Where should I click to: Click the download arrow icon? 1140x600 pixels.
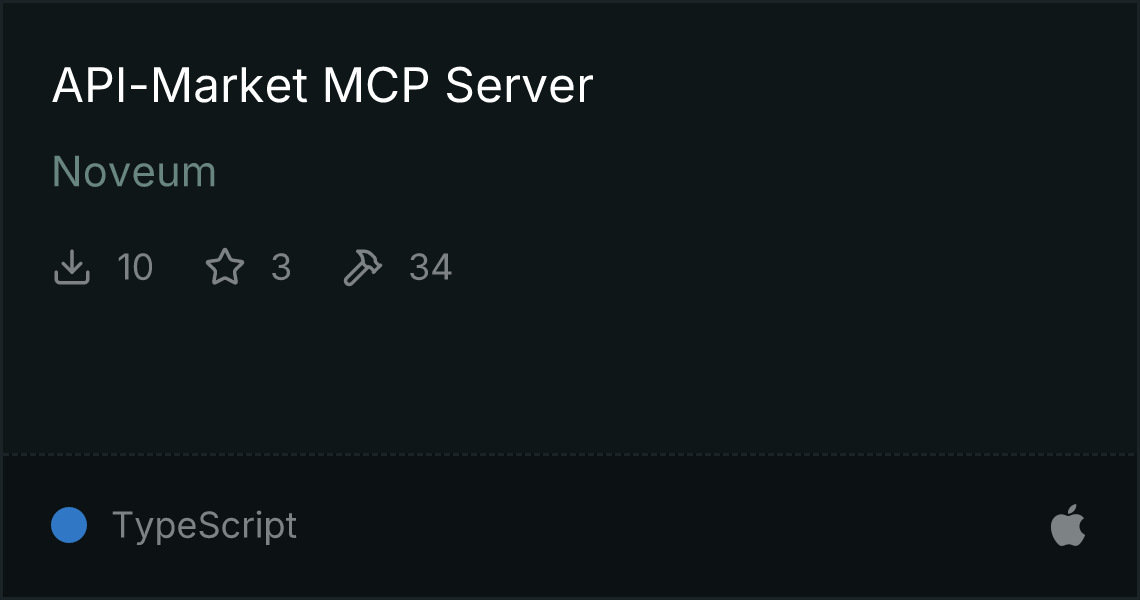(x=71, y=267)
